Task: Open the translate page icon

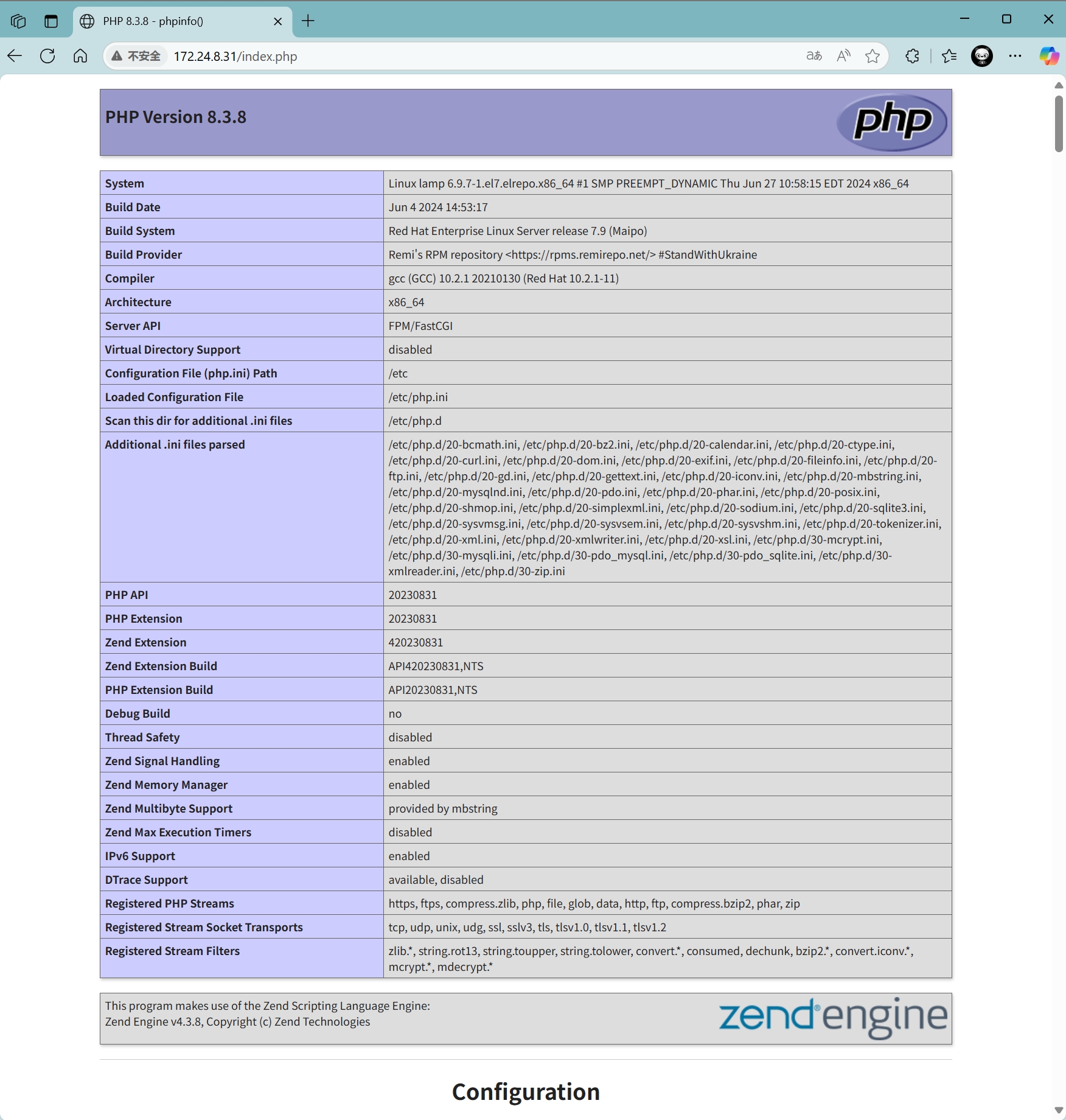Action: pos(814,56)
